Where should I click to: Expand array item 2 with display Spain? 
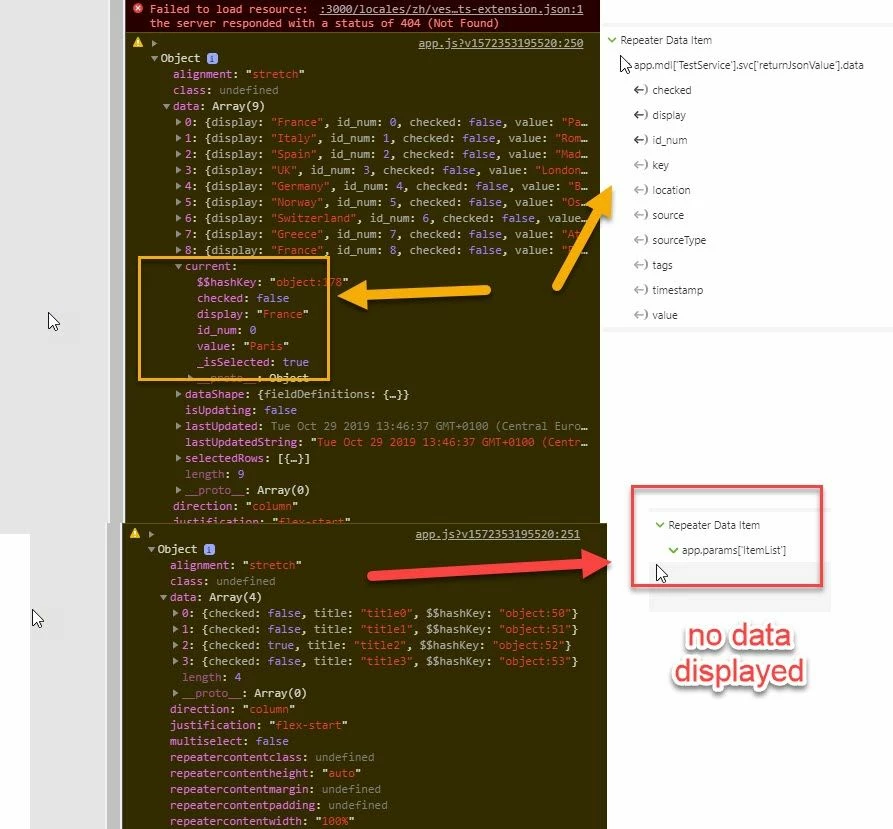click(x=178, y=154)
